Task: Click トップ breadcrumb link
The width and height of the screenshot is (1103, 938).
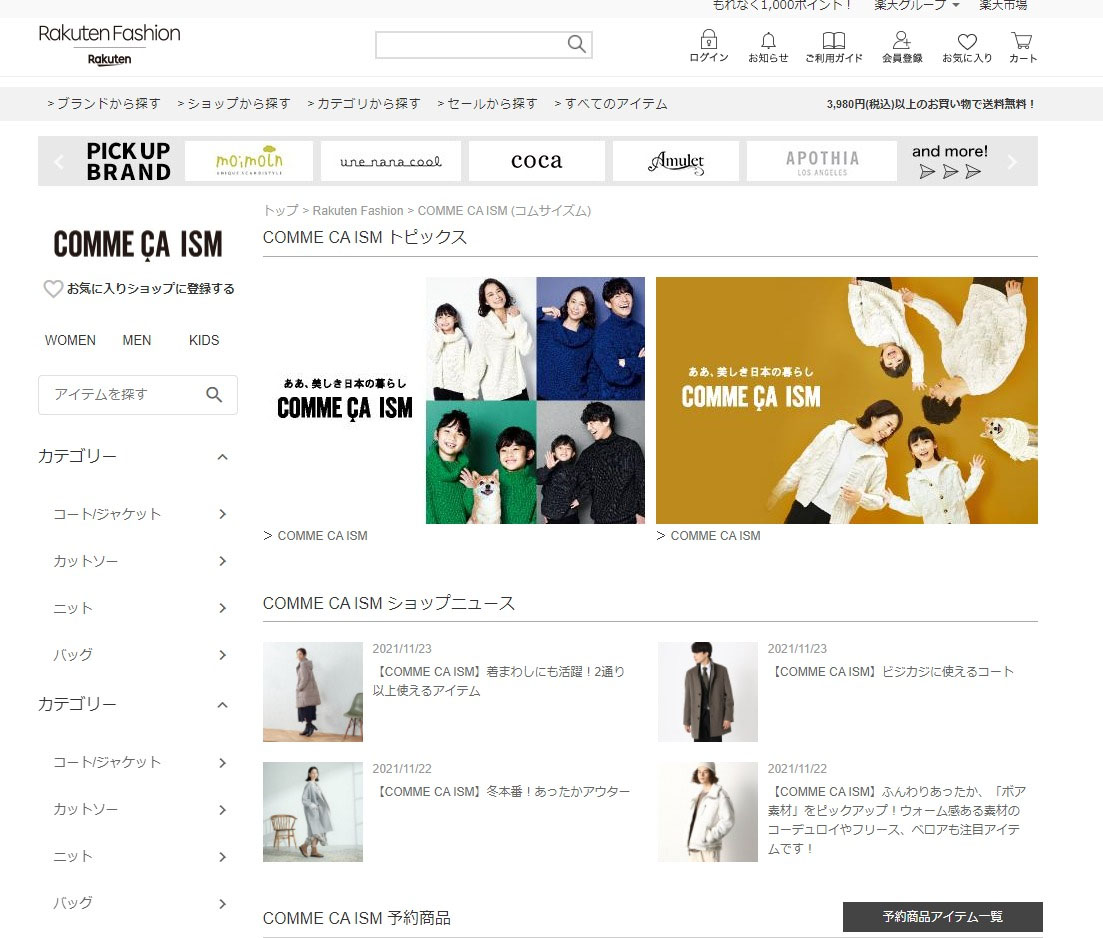Action: 281,210
